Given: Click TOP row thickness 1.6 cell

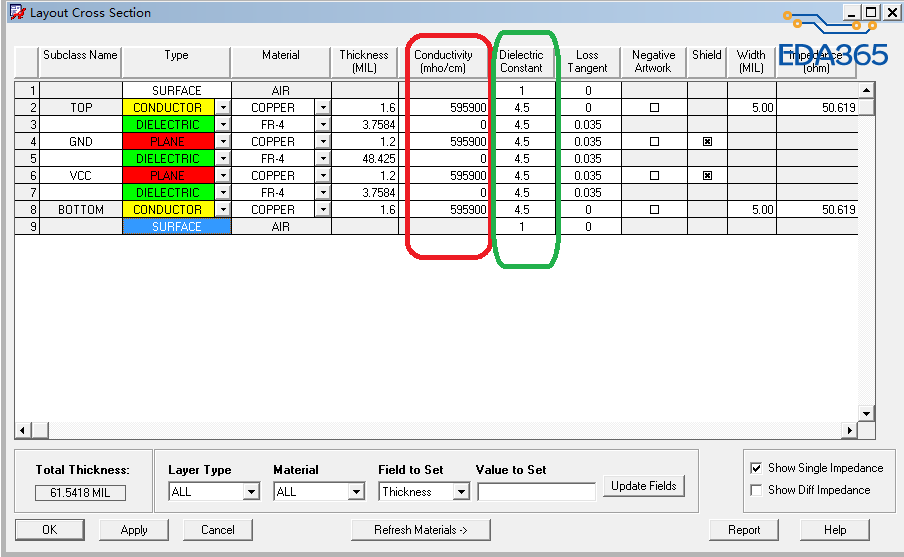Looking at the screenshot, I should (x=365, y=108).
